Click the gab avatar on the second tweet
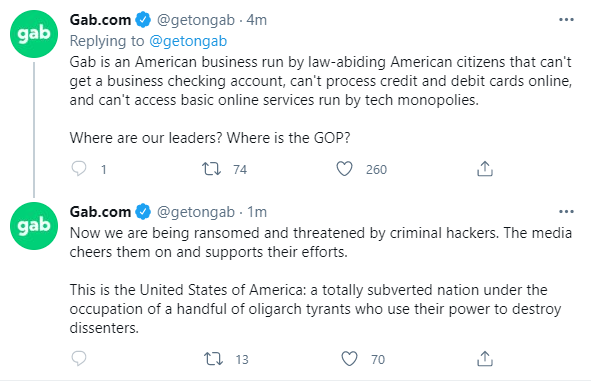 click(34, 226)
